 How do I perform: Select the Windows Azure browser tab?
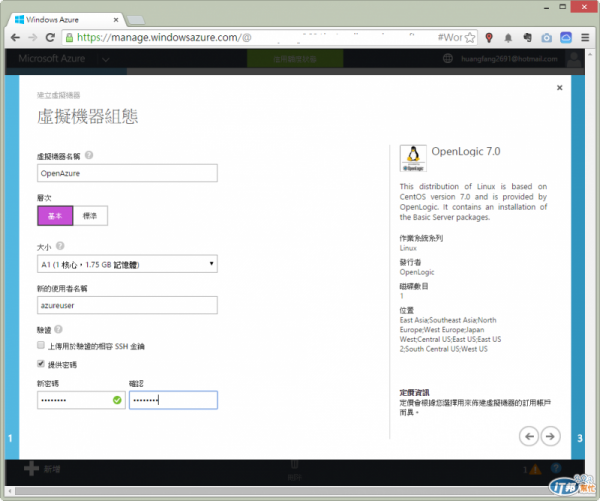[65, 20]
